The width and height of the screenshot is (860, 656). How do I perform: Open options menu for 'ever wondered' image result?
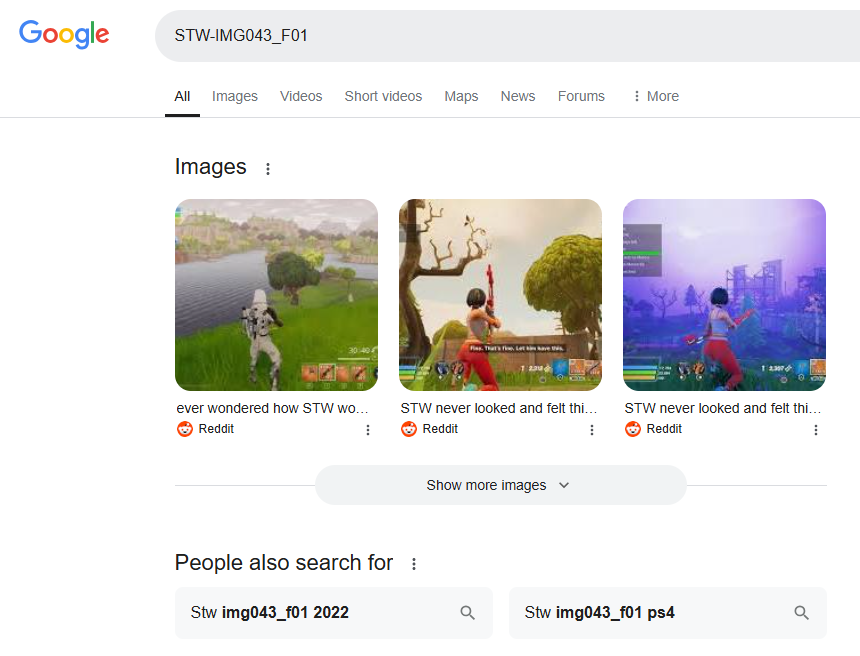[x=368, y=430]
